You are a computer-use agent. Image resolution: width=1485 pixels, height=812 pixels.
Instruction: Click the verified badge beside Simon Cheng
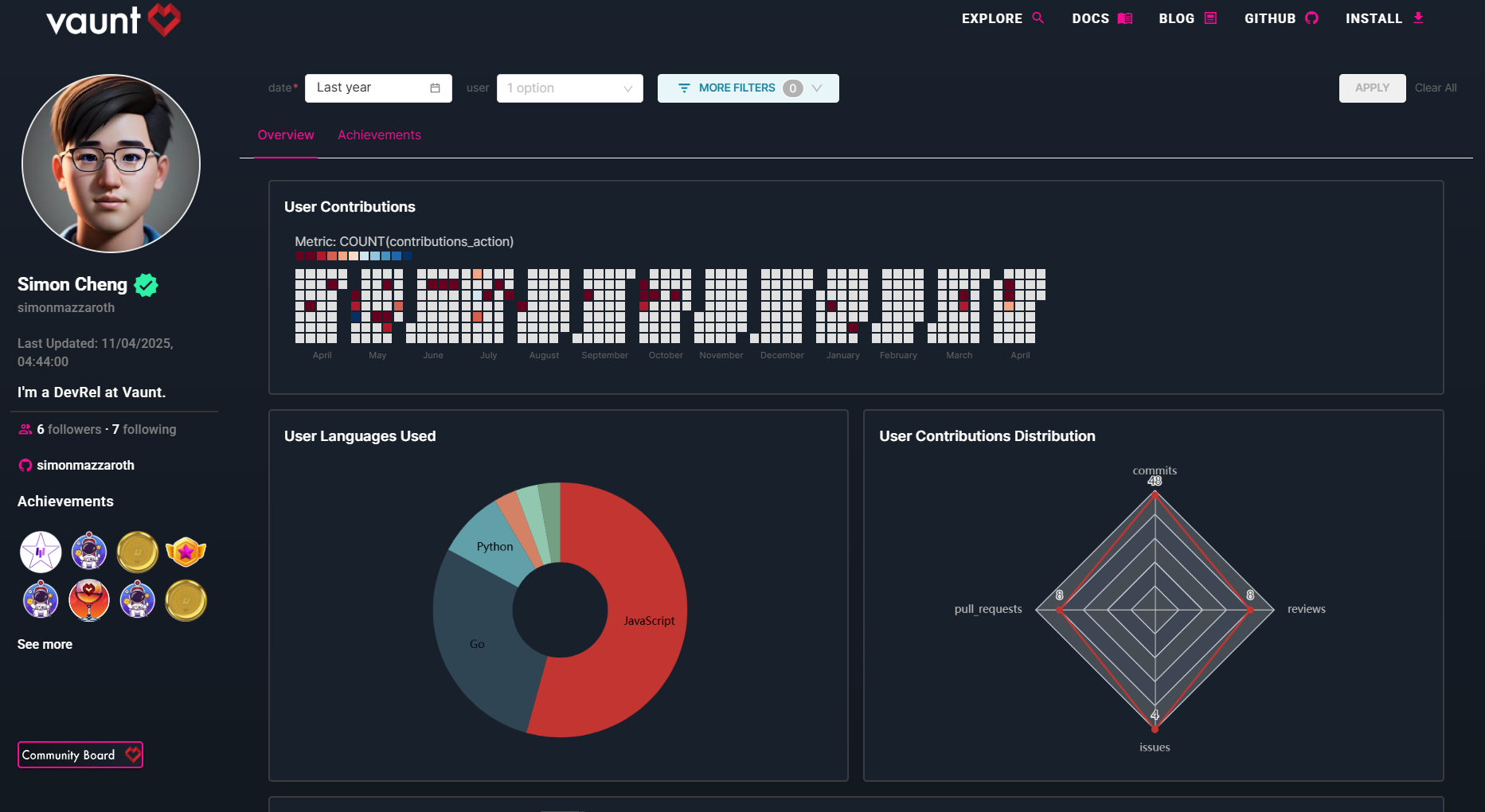(x=146, y=284)
